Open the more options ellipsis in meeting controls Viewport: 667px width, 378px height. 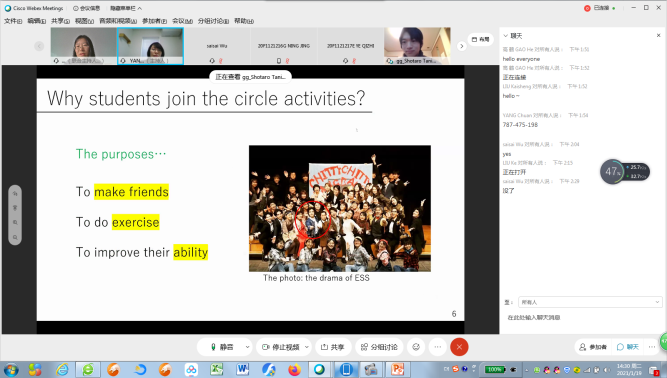point(438,347)
